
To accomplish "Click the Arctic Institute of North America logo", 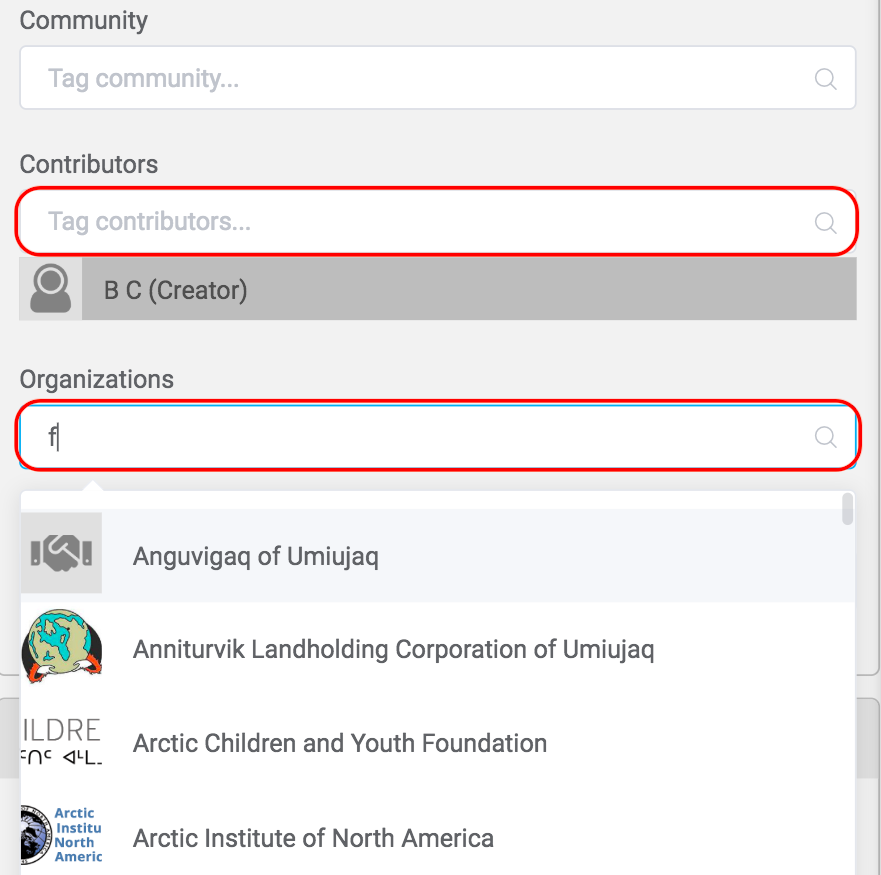I will tap(61, 836).
